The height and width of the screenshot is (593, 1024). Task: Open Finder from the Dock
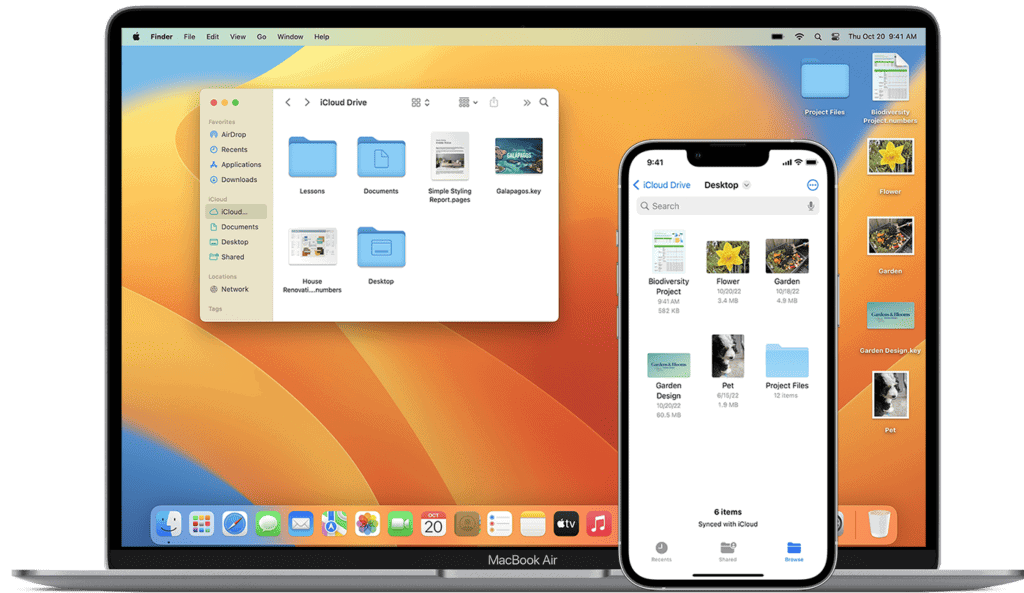click(x=168, y=524)
